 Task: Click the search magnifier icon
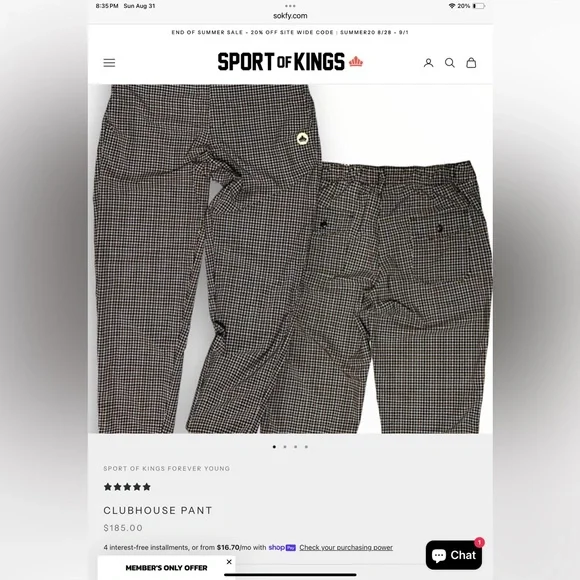click(450, 63)
